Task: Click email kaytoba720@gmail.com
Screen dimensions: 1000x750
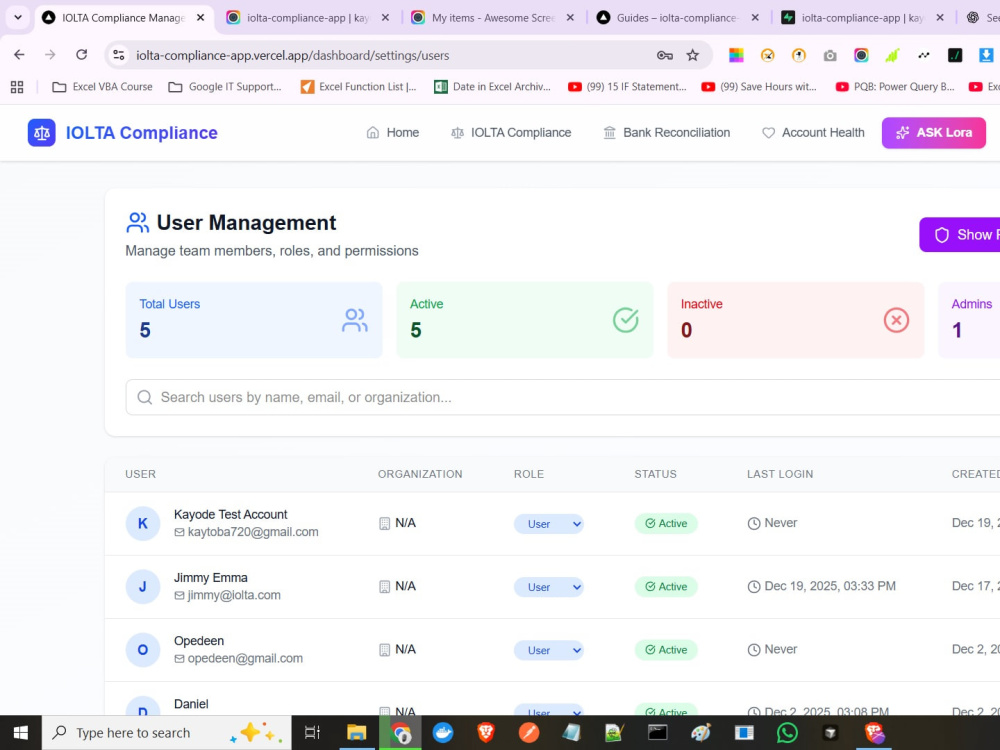Action: [253, 532]
